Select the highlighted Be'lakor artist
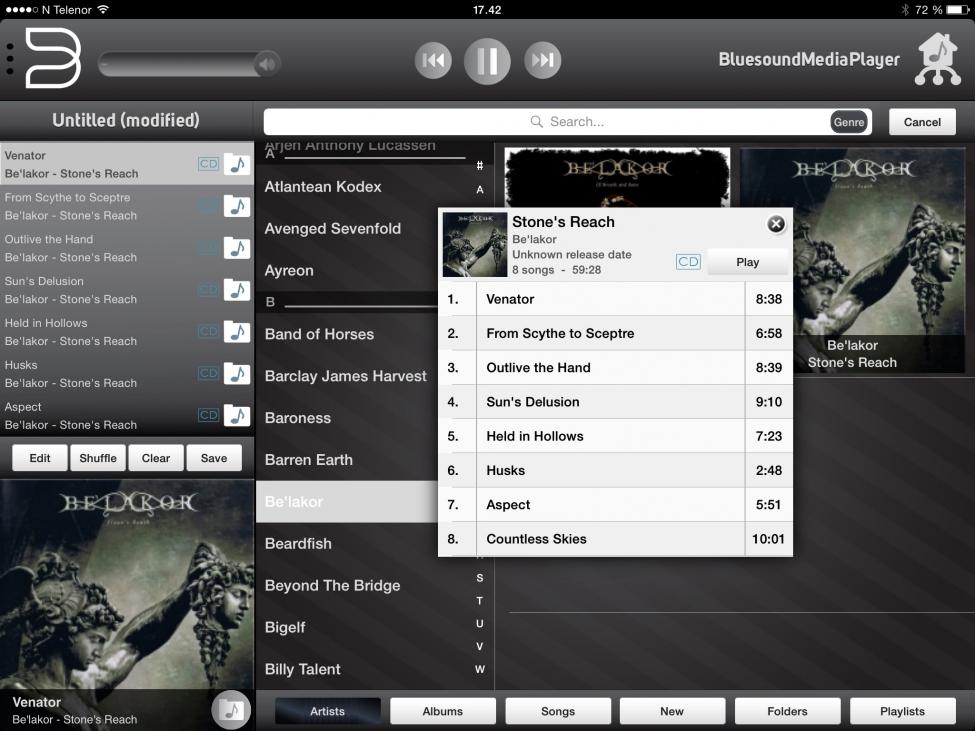Screen dimensions: 975x731 point(347,502)
